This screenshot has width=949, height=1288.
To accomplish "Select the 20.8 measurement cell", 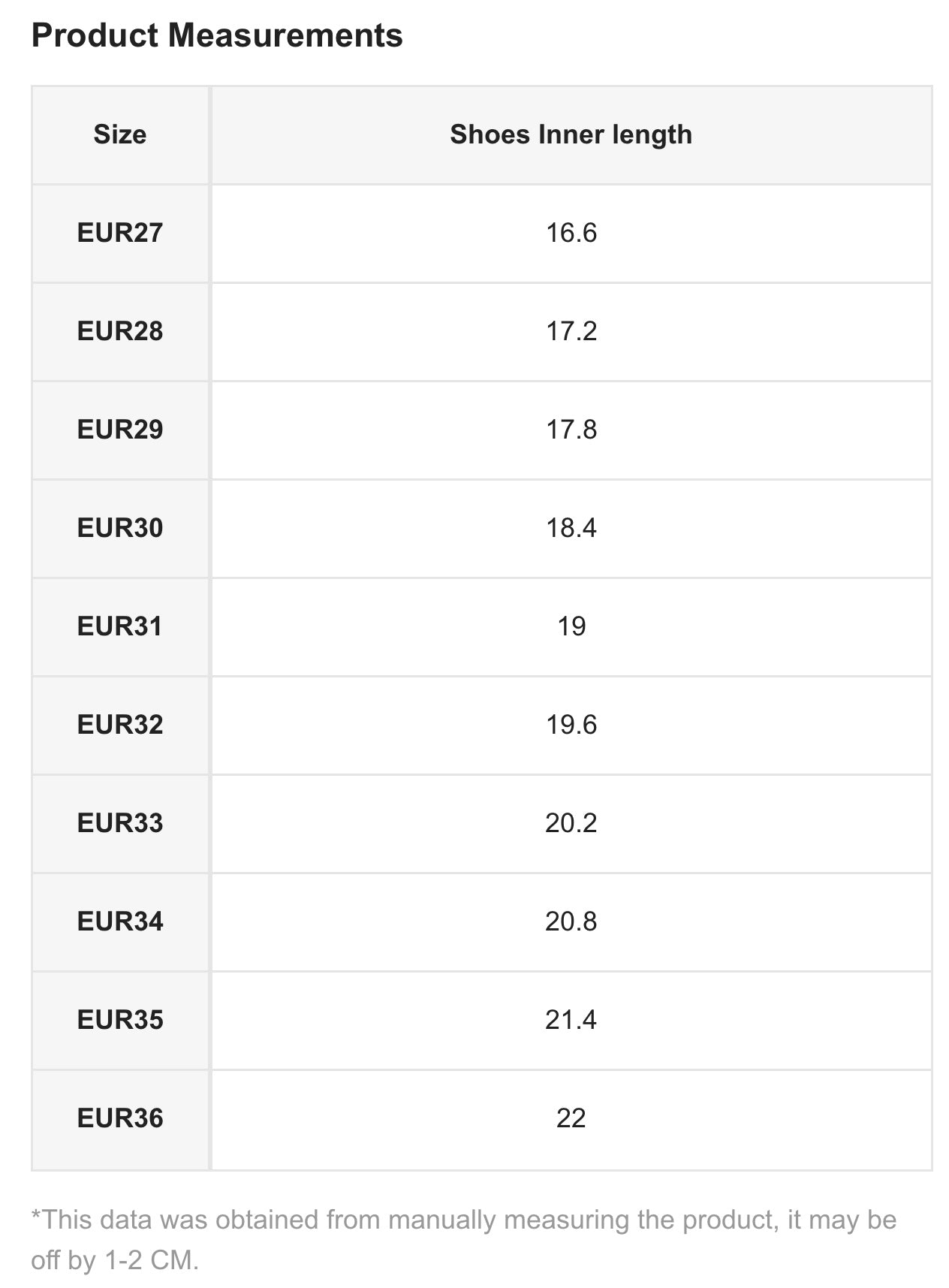I will pos(571,922).
